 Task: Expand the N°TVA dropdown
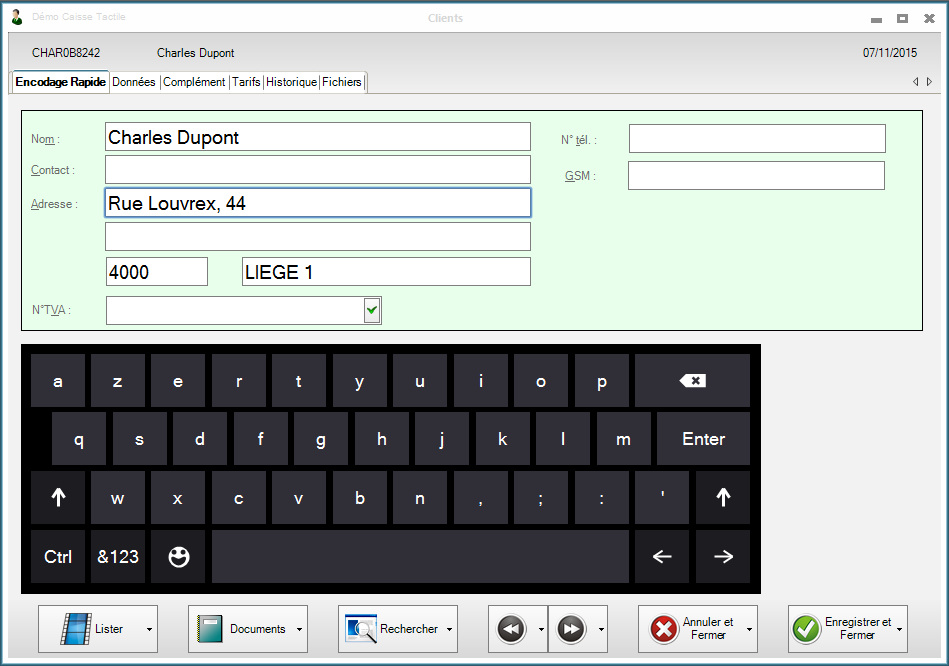point(372,311)
